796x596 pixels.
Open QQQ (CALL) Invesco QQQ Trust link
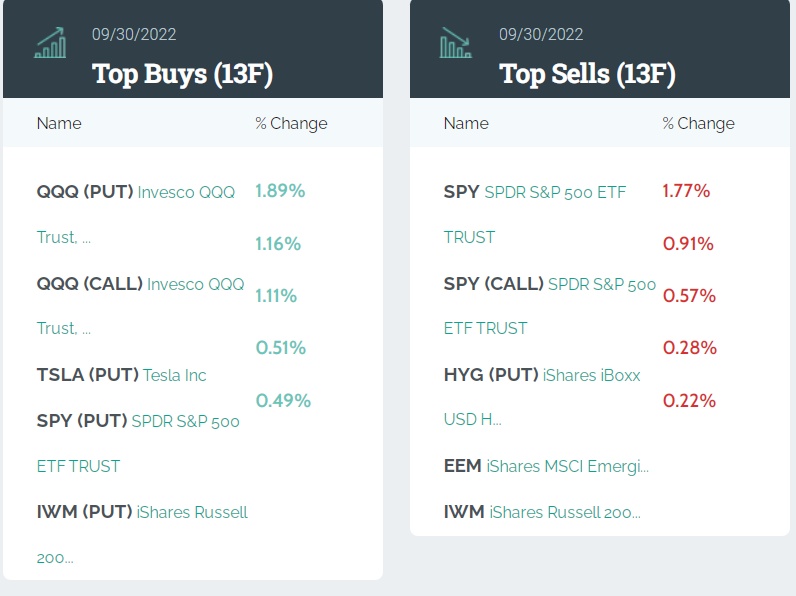click(140, 284)
